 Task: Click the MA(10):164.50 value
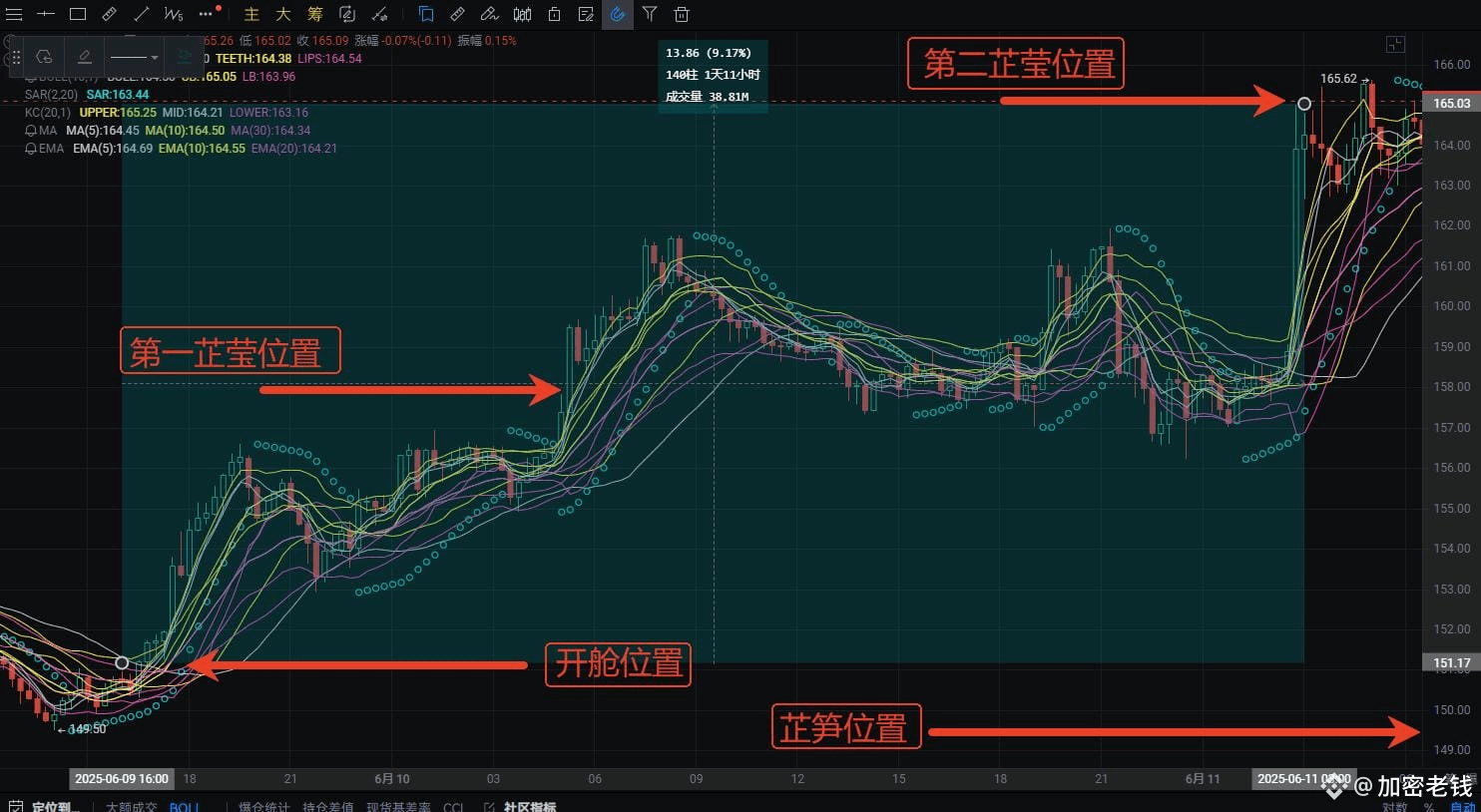click(x=185, y=131)
